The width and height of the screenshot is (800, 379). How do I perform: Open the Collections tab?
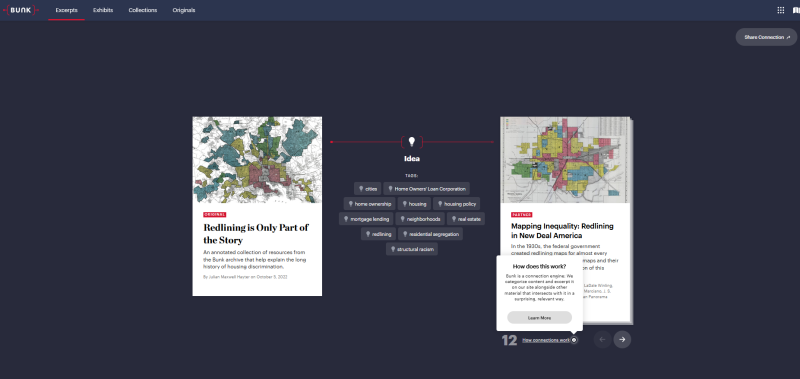pos(143,10)
